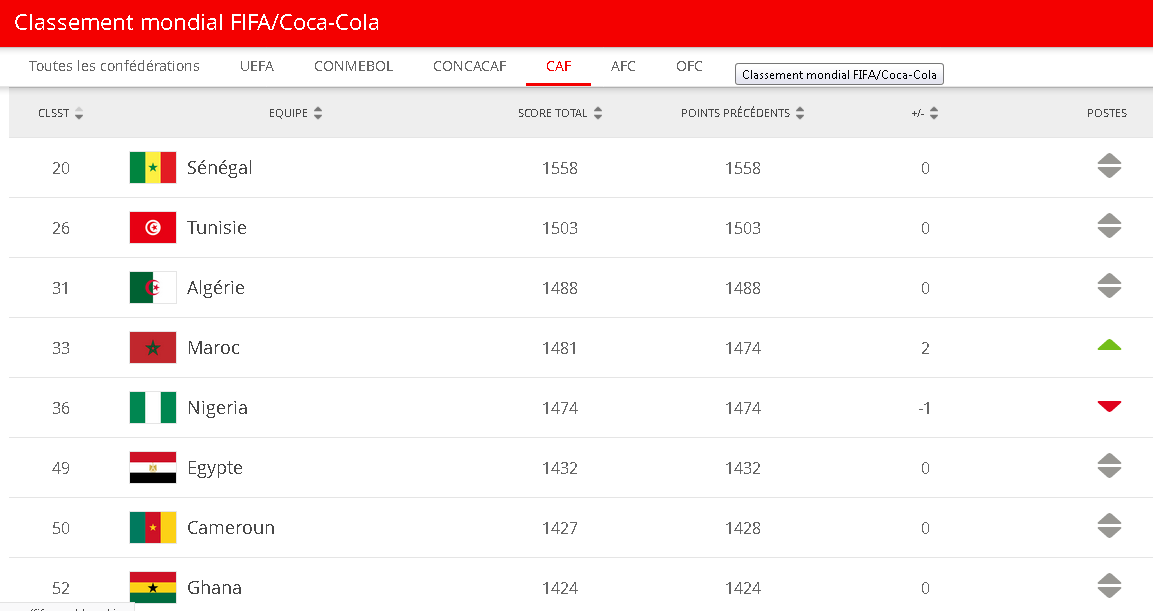Viewport: 1156px width, 614px height.
Task: Click Ghana's rank 52 cell
Action: click(x=60, y=587)
